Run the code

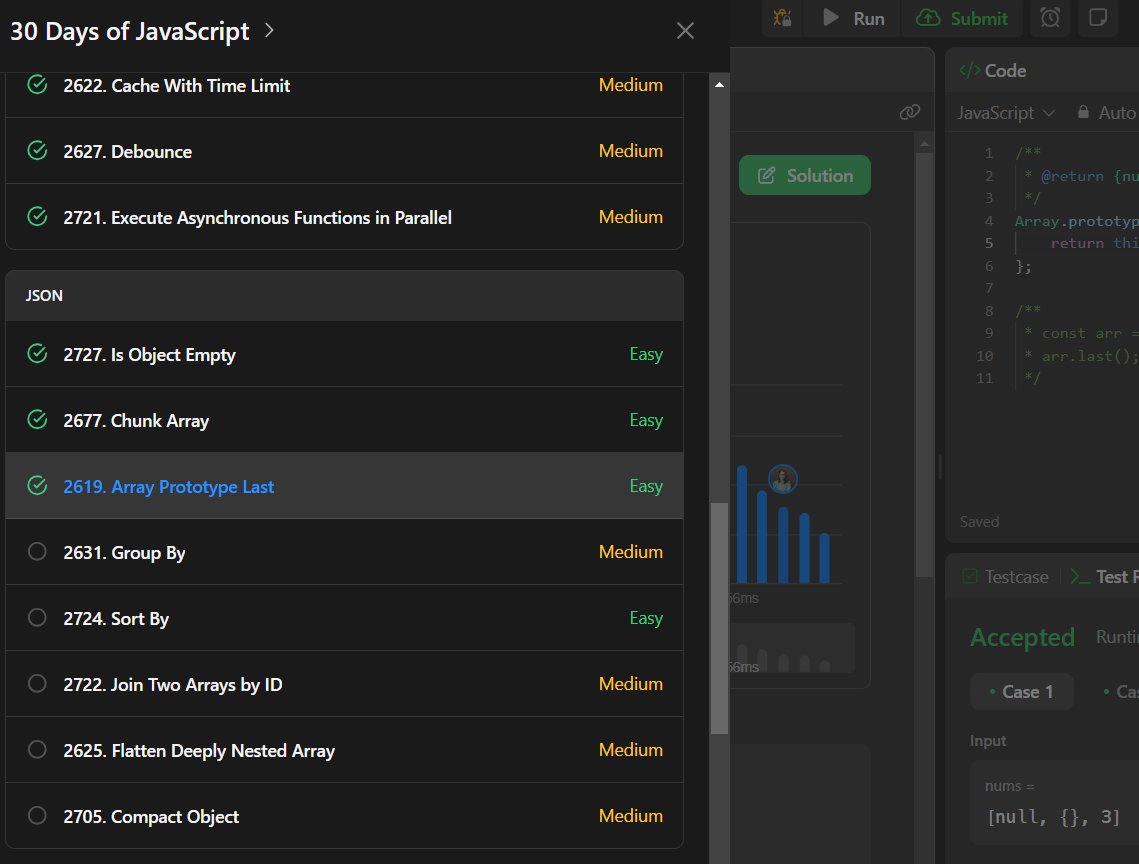pos(854,18)
